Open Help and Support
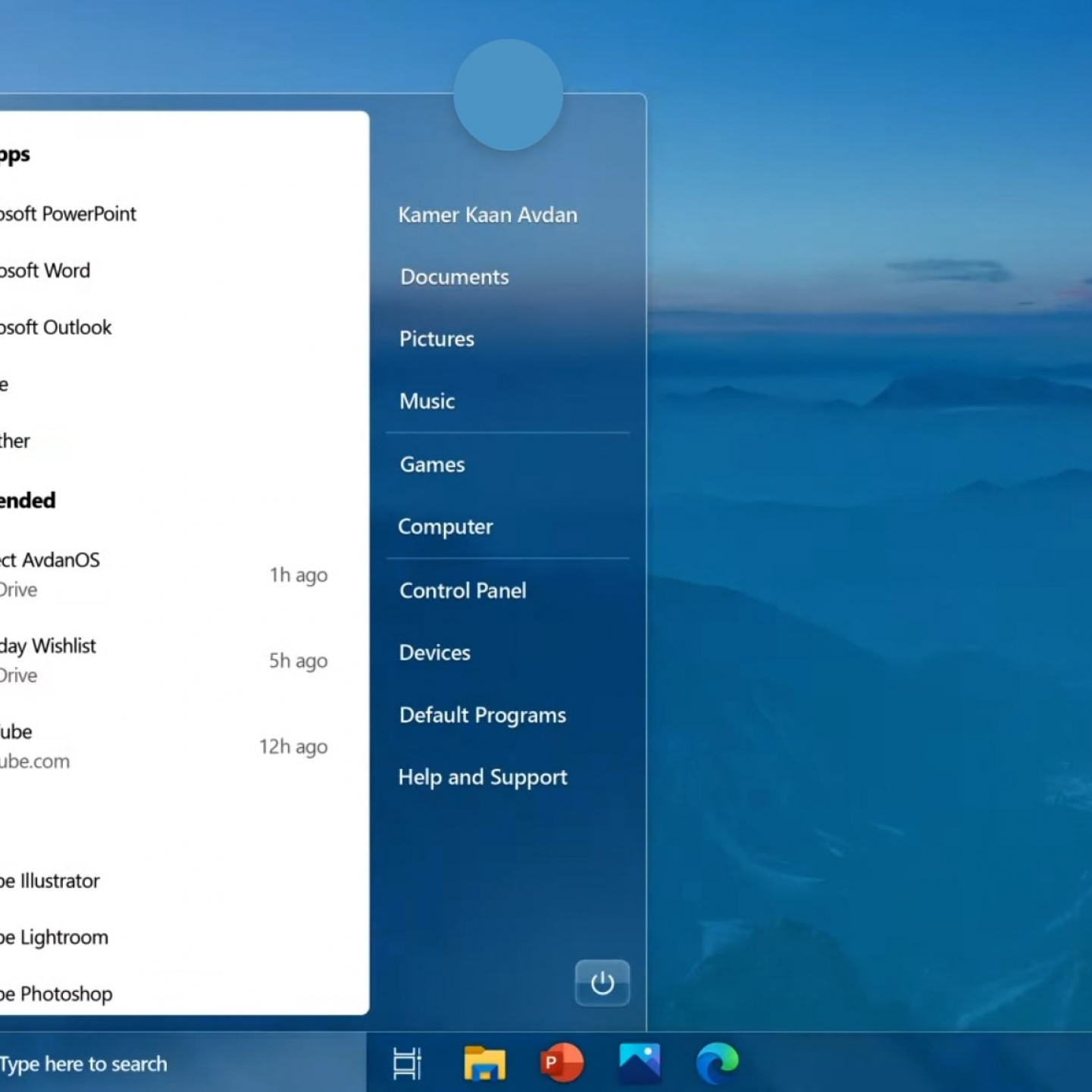The width and height of the screenshot is (1092, 1092). 482,778
